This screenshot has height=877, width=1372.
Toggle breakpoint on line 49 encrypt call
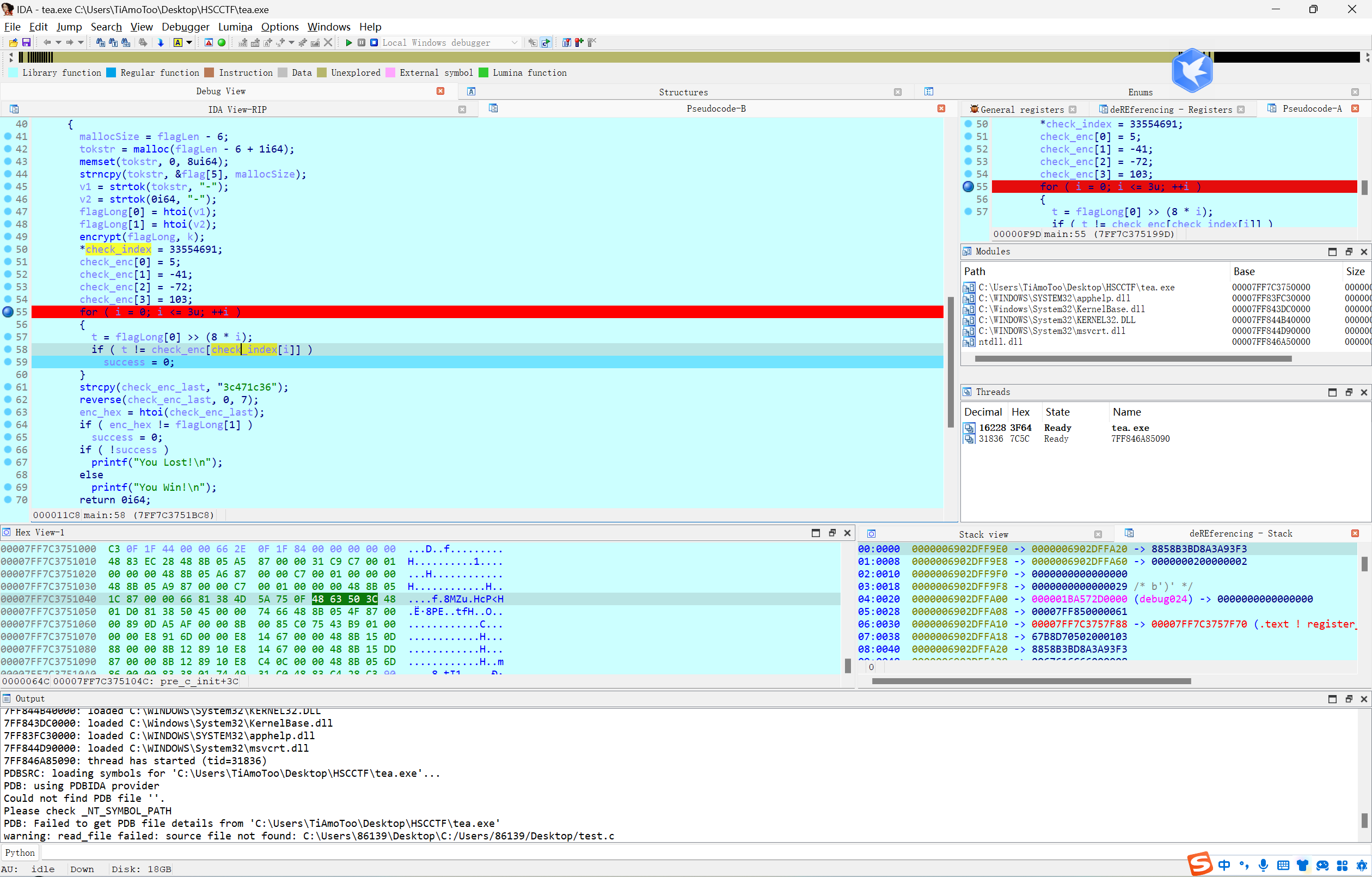click(x=8, y=237)
